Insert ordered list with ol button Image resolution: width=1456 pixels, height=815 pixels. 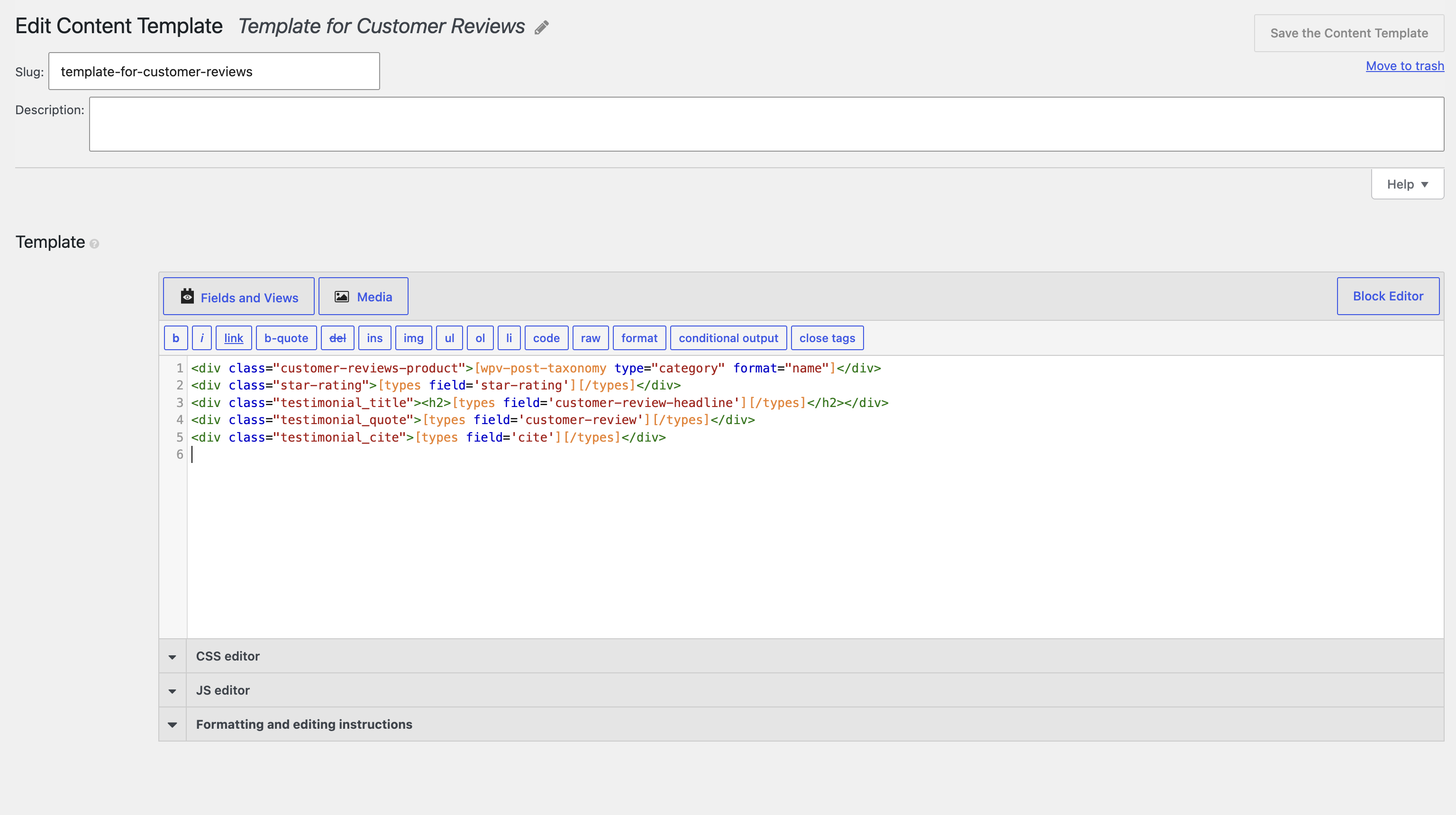(480, 338)
